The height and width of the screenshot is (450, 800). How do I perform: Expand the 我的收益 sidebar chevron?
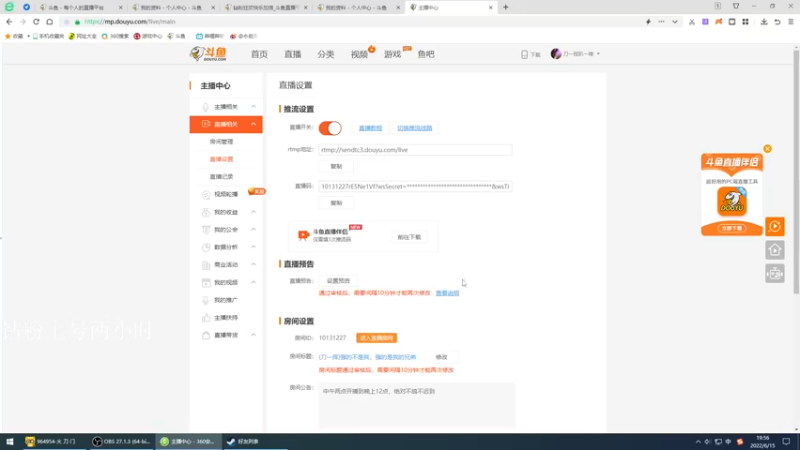point(254,212)
